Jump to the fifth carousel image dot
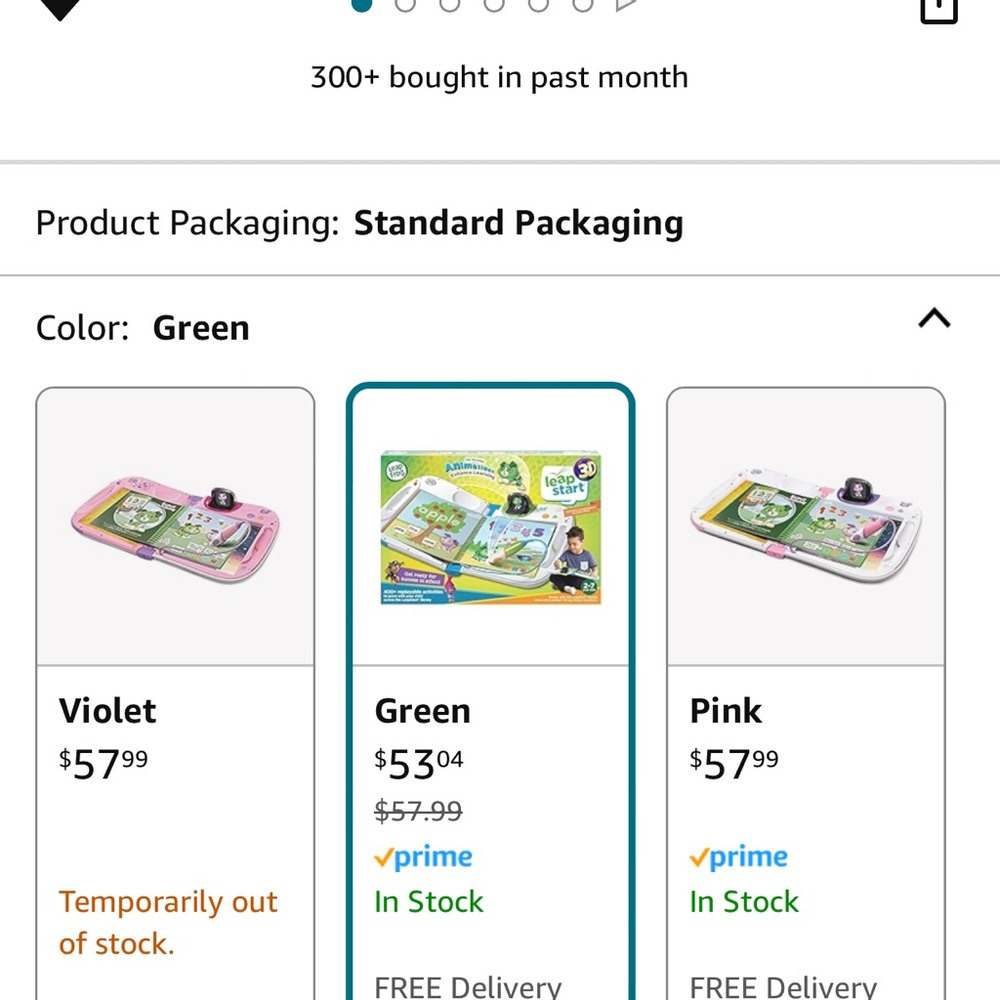Image resolution: width=1000 pixels, height=1000 pixels. pyautogui.click(x=539, y=4)
